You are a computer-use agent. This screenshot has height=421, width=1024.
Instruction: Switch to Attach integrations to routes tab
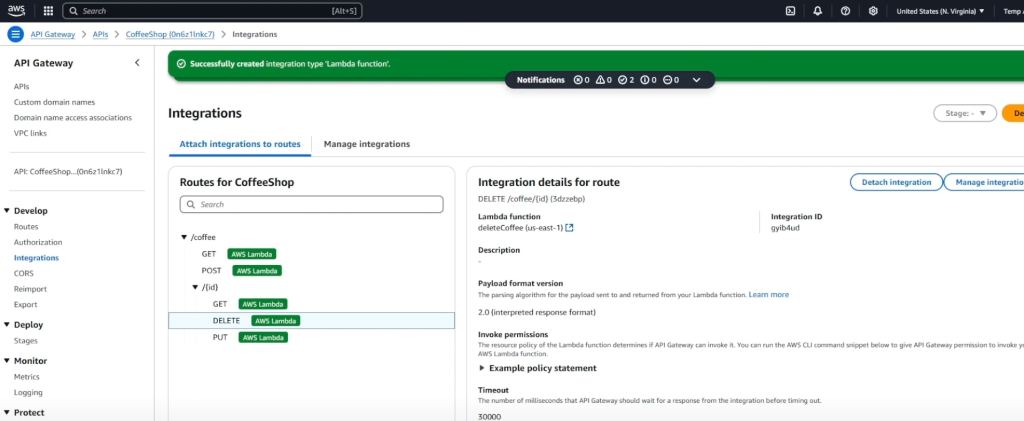(x=240, y=144)
